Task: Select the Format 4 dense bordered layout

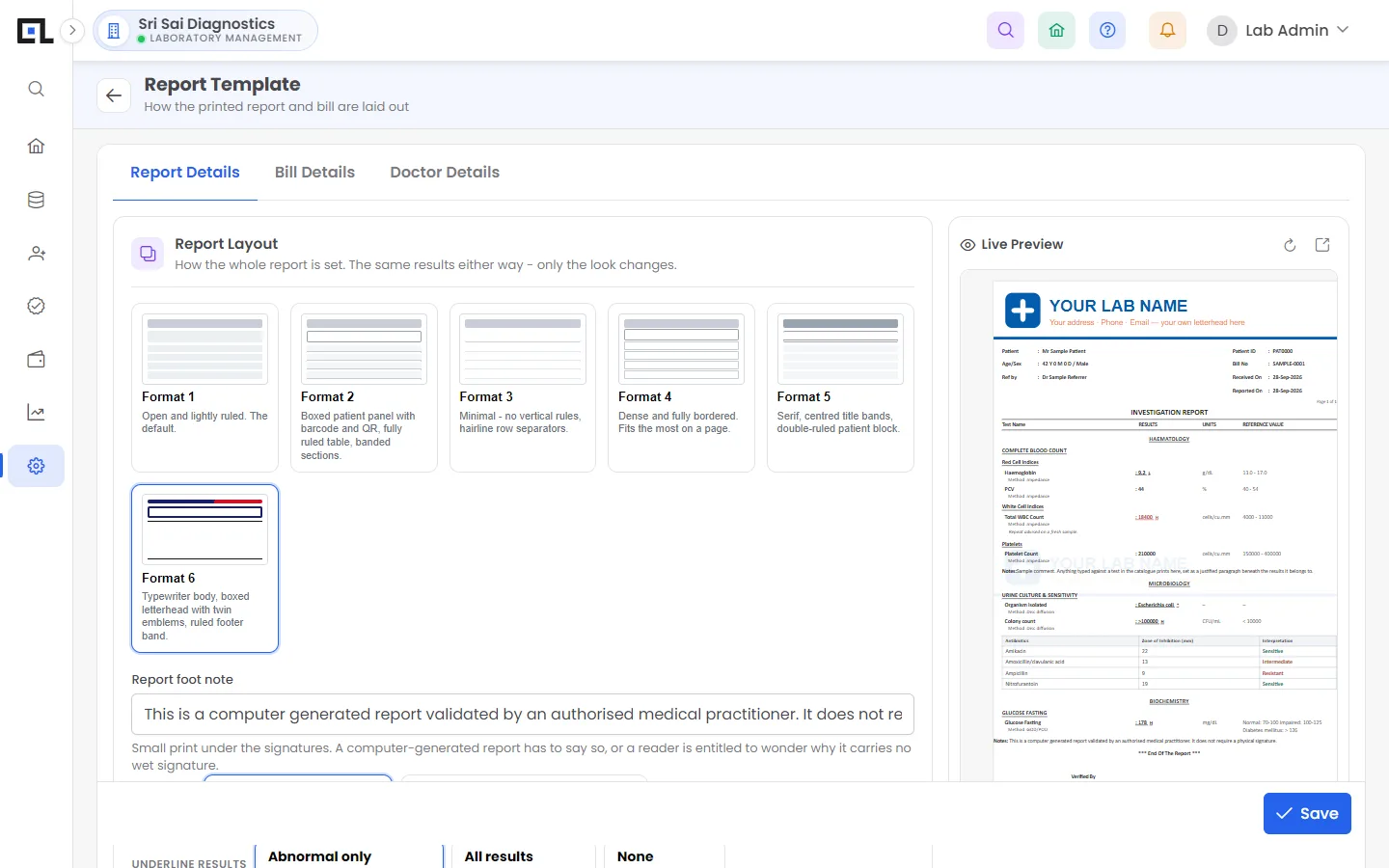Action: click(x=681, y=388)
